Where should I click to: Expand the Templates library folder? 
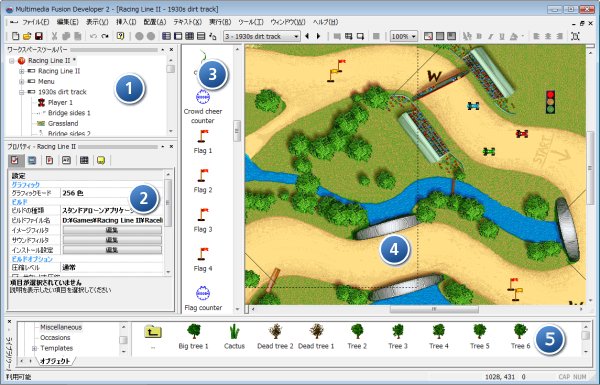coord(34,348)
